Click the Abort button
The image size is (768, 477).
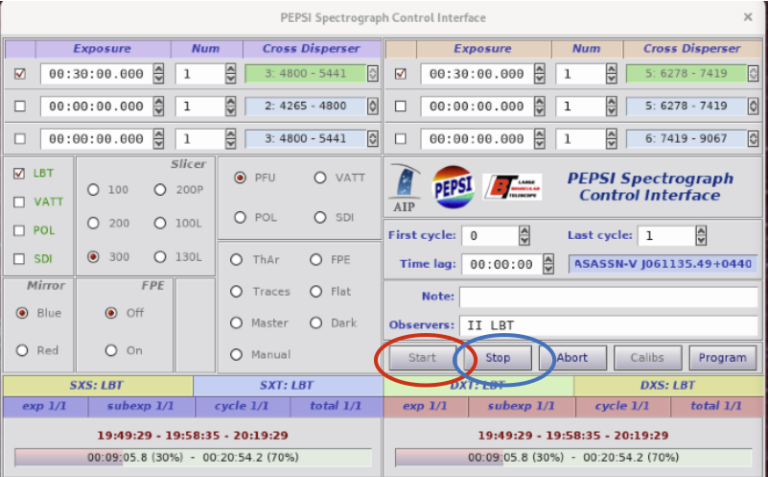tap(572, 357)
